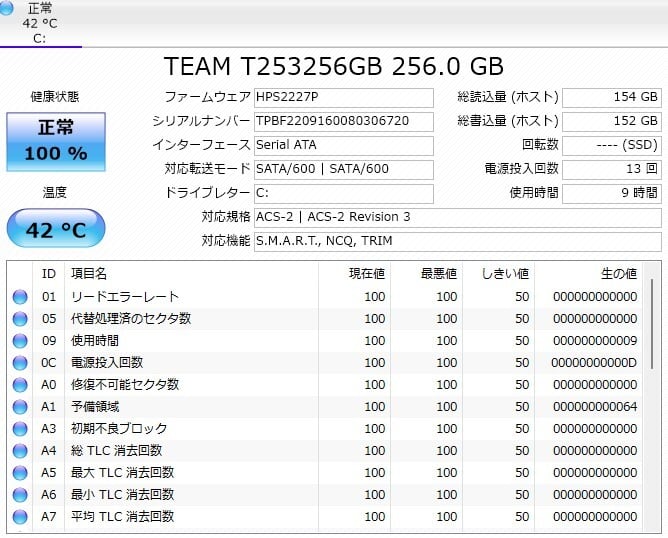Click the ファームウェア field showing HPS2227P

[343, 97]
